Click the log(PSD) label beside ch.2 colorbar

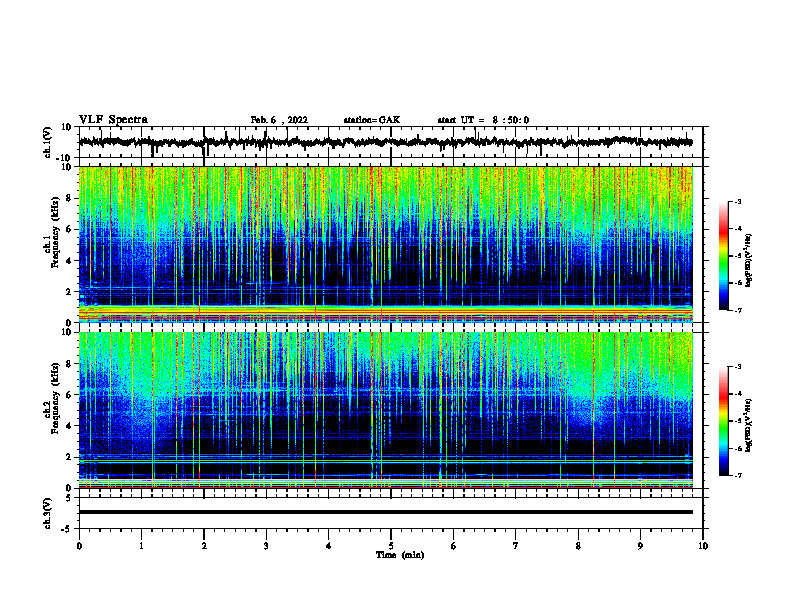749,425
